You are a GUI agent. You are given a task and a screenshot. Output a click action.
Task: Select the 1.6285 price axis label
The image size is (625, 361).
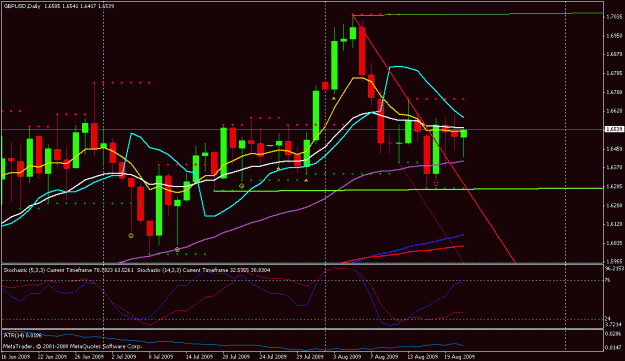(x=613, y=186)
